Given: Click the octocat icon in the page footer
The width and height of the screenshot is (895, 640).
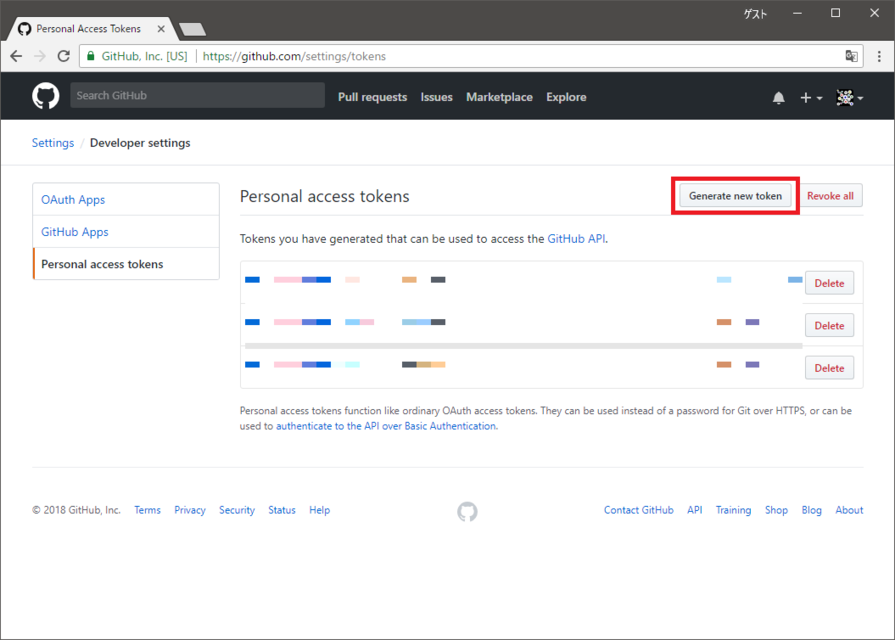Looking at the screenshot, I should click(467, 511).
